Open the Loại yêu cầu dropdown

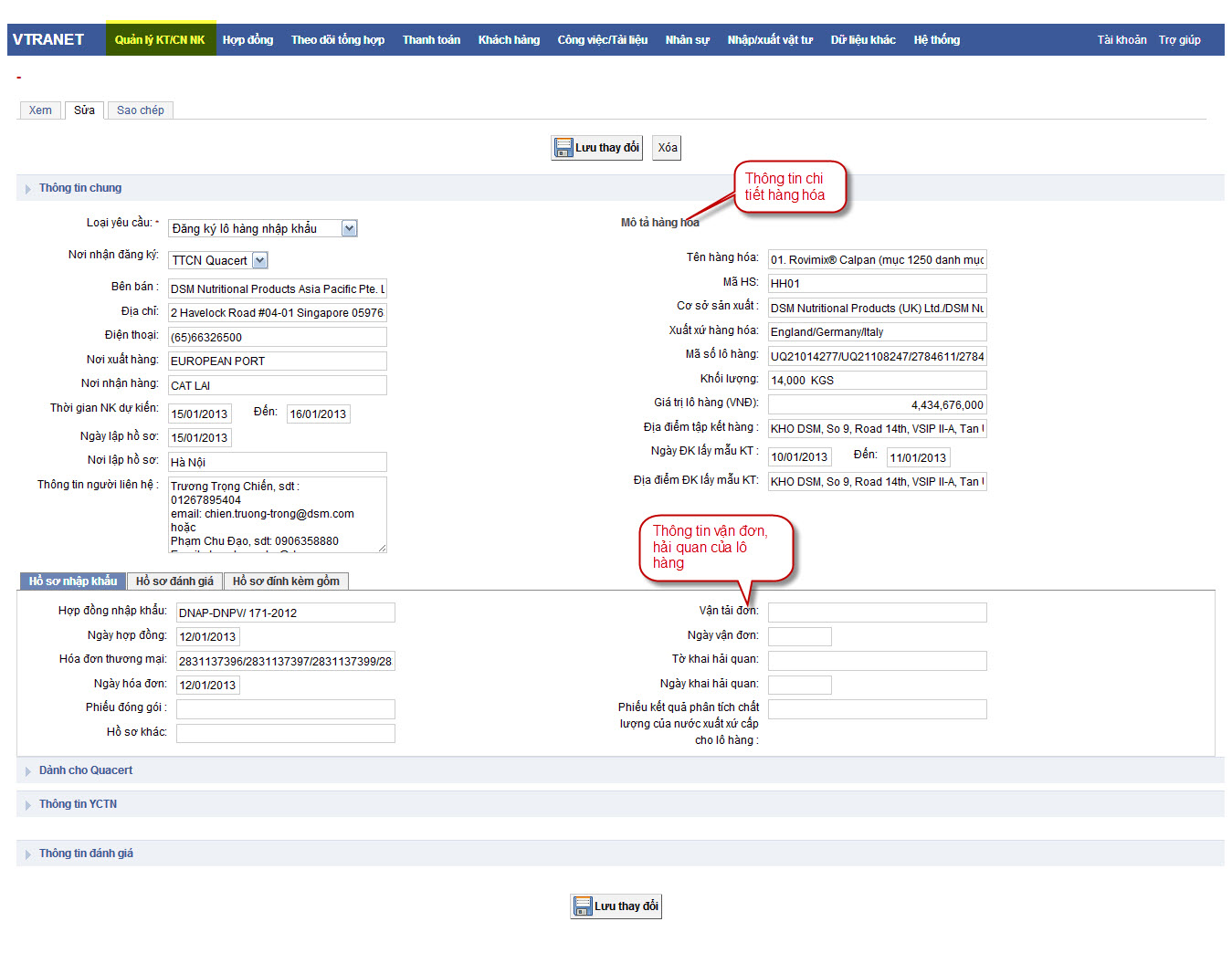(349, 228)
